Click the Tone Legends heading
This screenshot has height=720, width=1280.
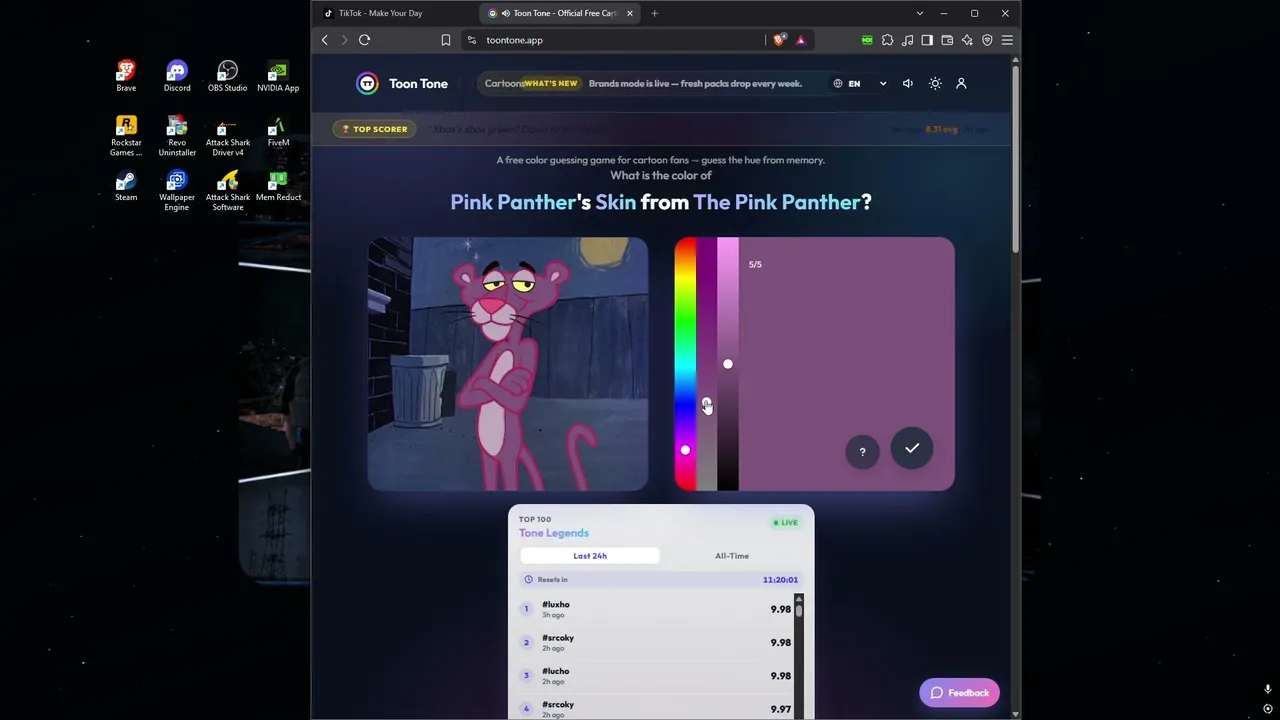tap(554, 533)
